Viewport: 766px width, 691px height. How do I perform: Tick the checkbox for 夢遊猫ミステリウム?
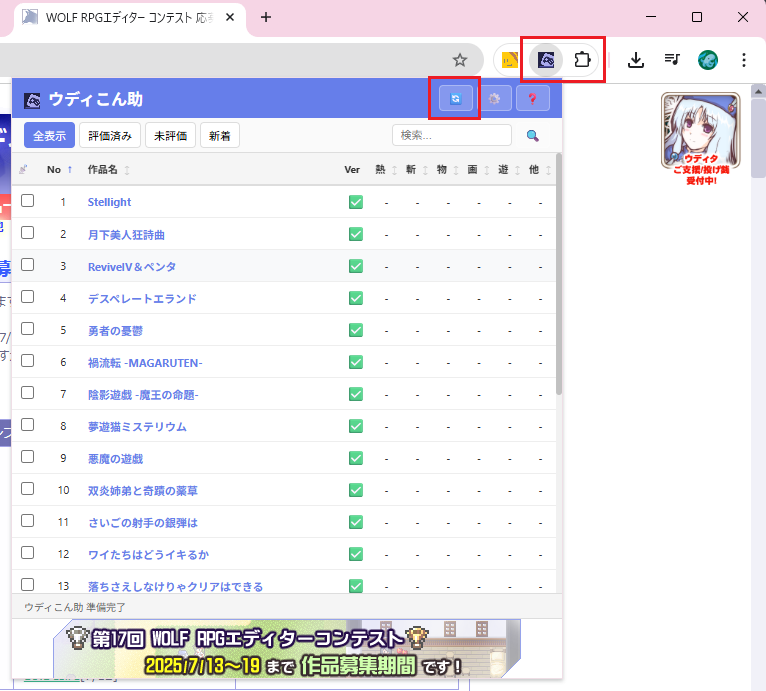click(27, 425)
